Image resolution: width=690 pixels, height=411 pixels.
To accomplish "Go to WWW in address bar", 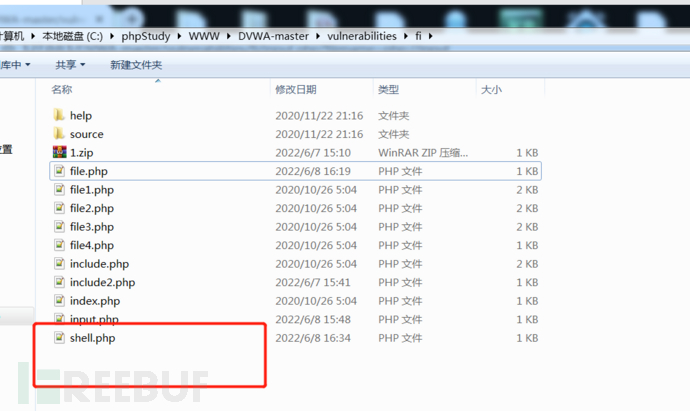I will (204, 36).
